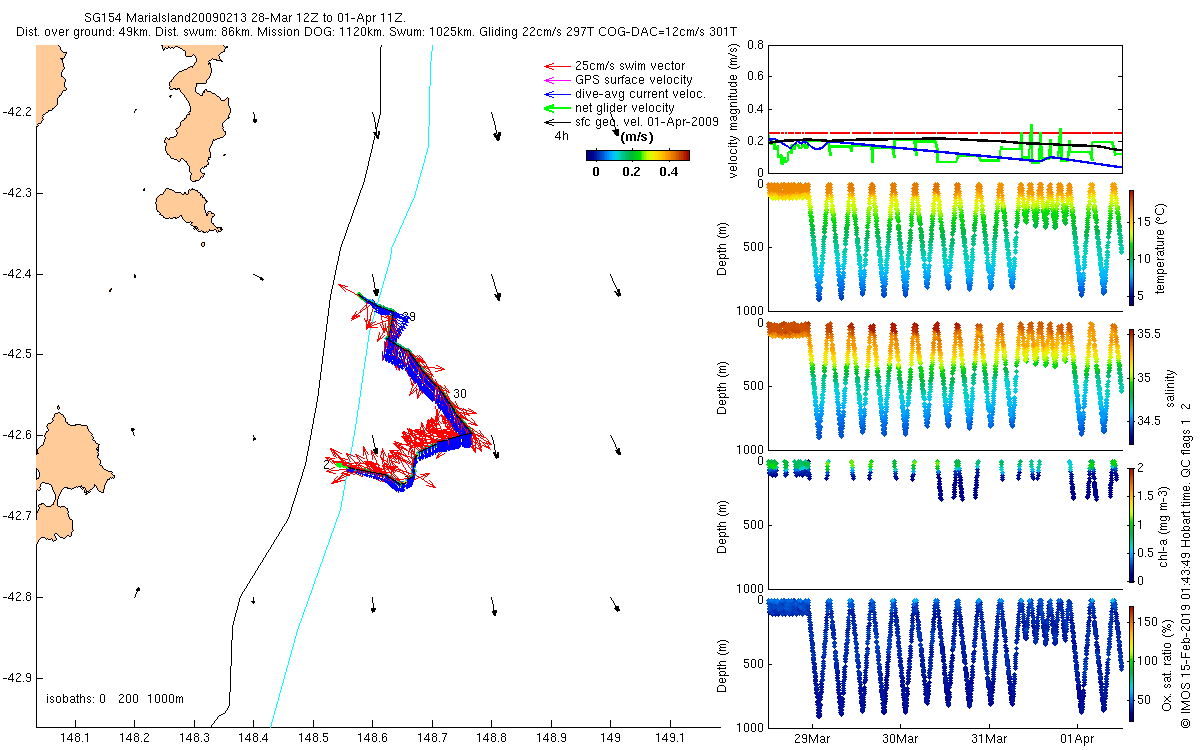Click the 01Apr tick label on time axis
The width and height of the screenshot is (1200, 750).
[1078, 739]
